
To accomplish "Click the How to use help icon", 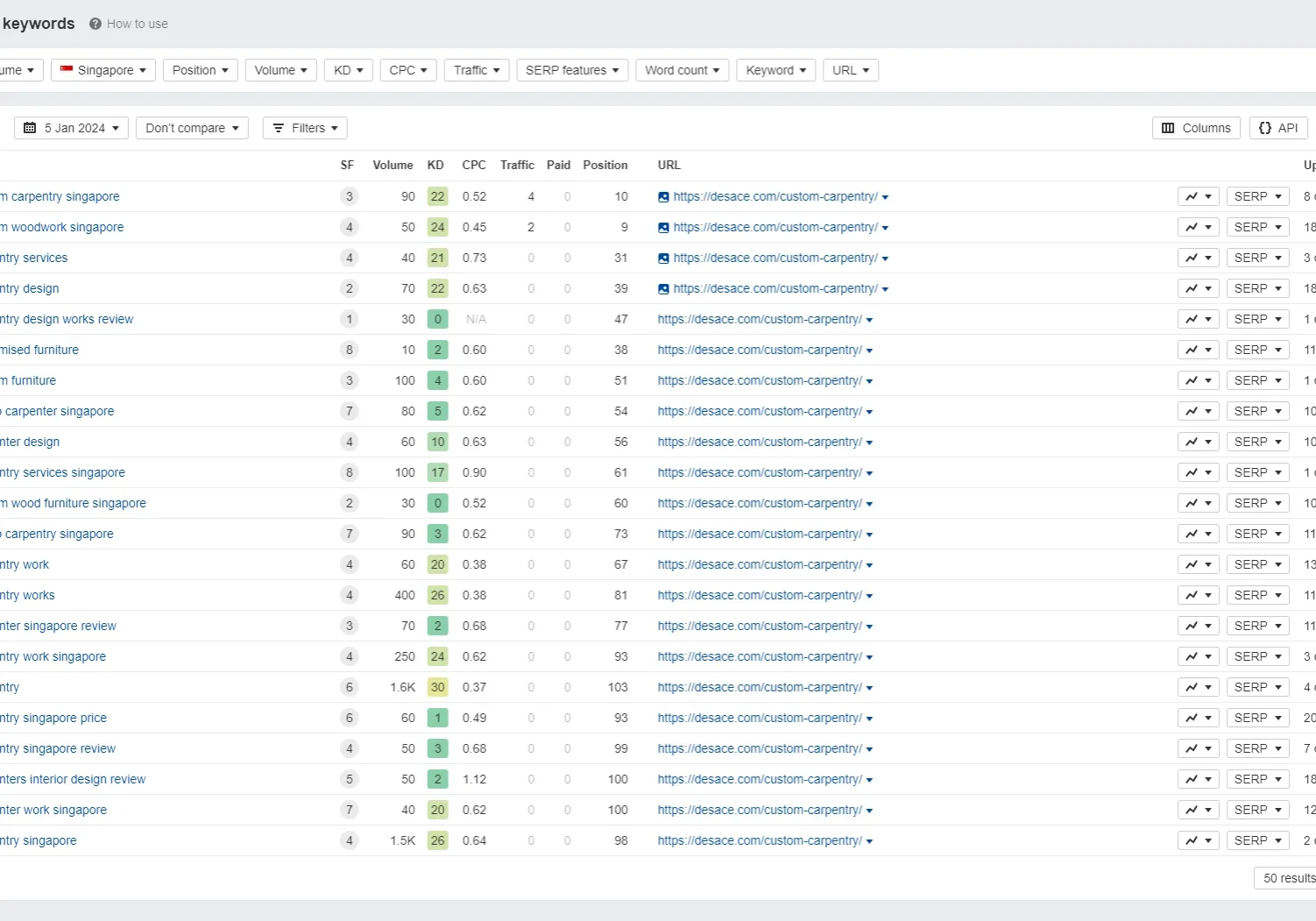I will pos(96,24).
